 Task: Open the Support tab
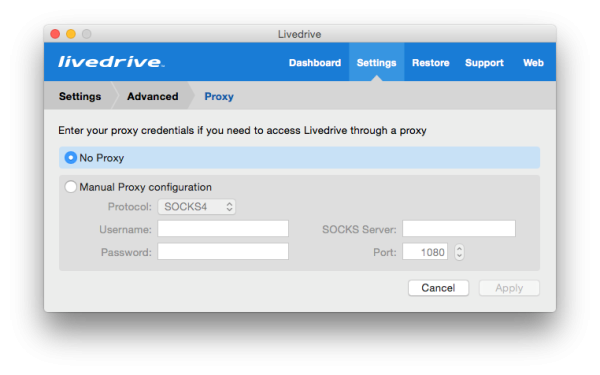[484, 63]
